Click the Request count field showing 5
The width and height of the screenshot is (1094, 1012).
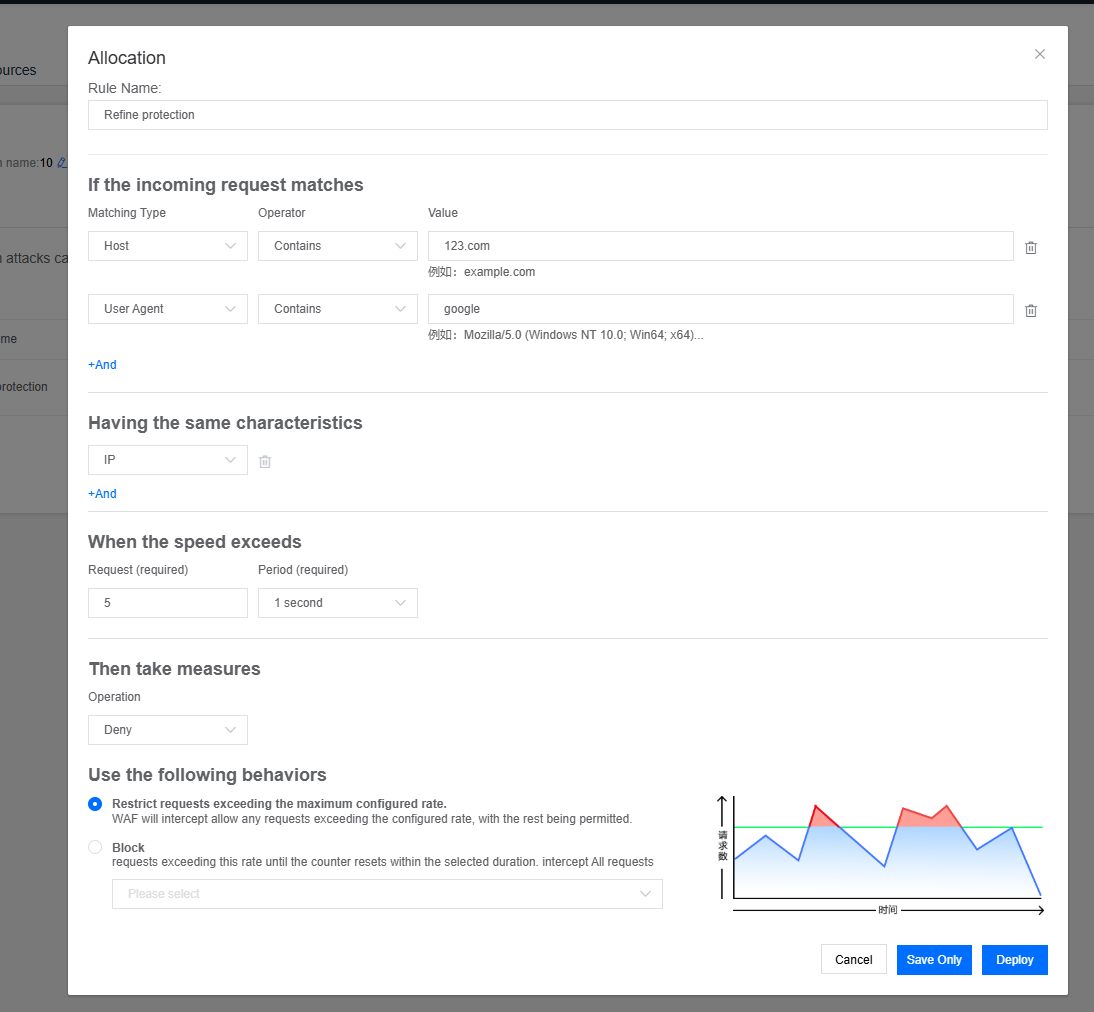(x=167, y=603)
